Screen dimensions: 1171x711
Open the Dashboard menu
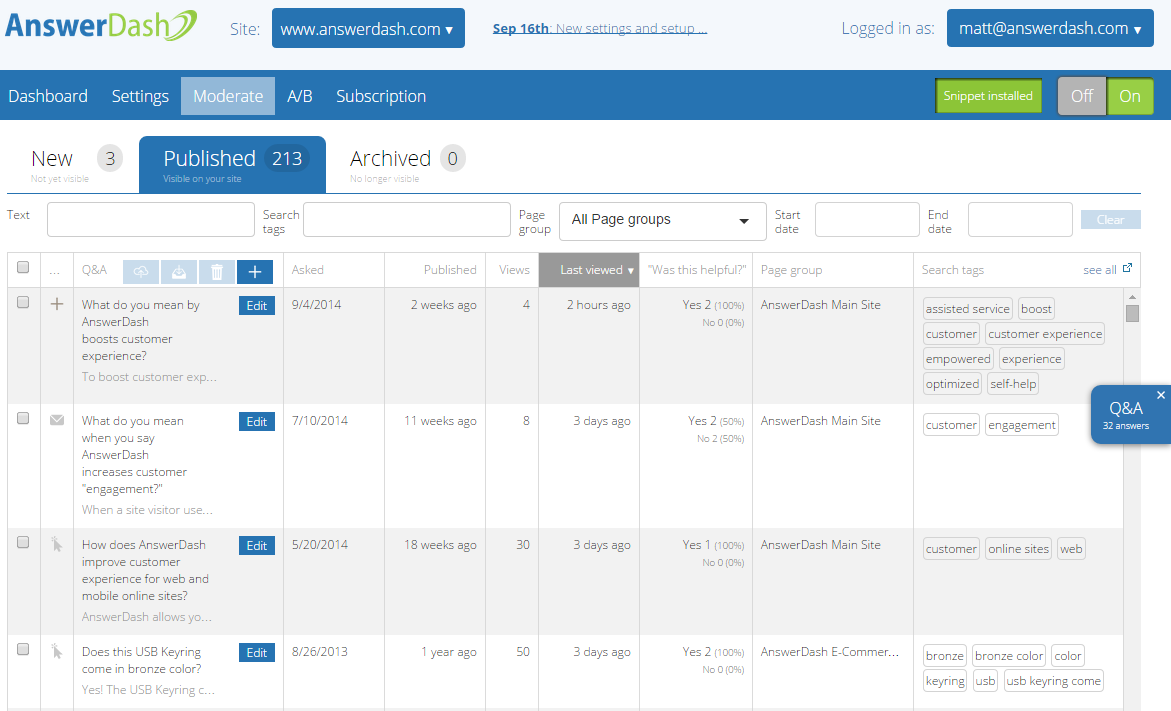coord(48,96)
